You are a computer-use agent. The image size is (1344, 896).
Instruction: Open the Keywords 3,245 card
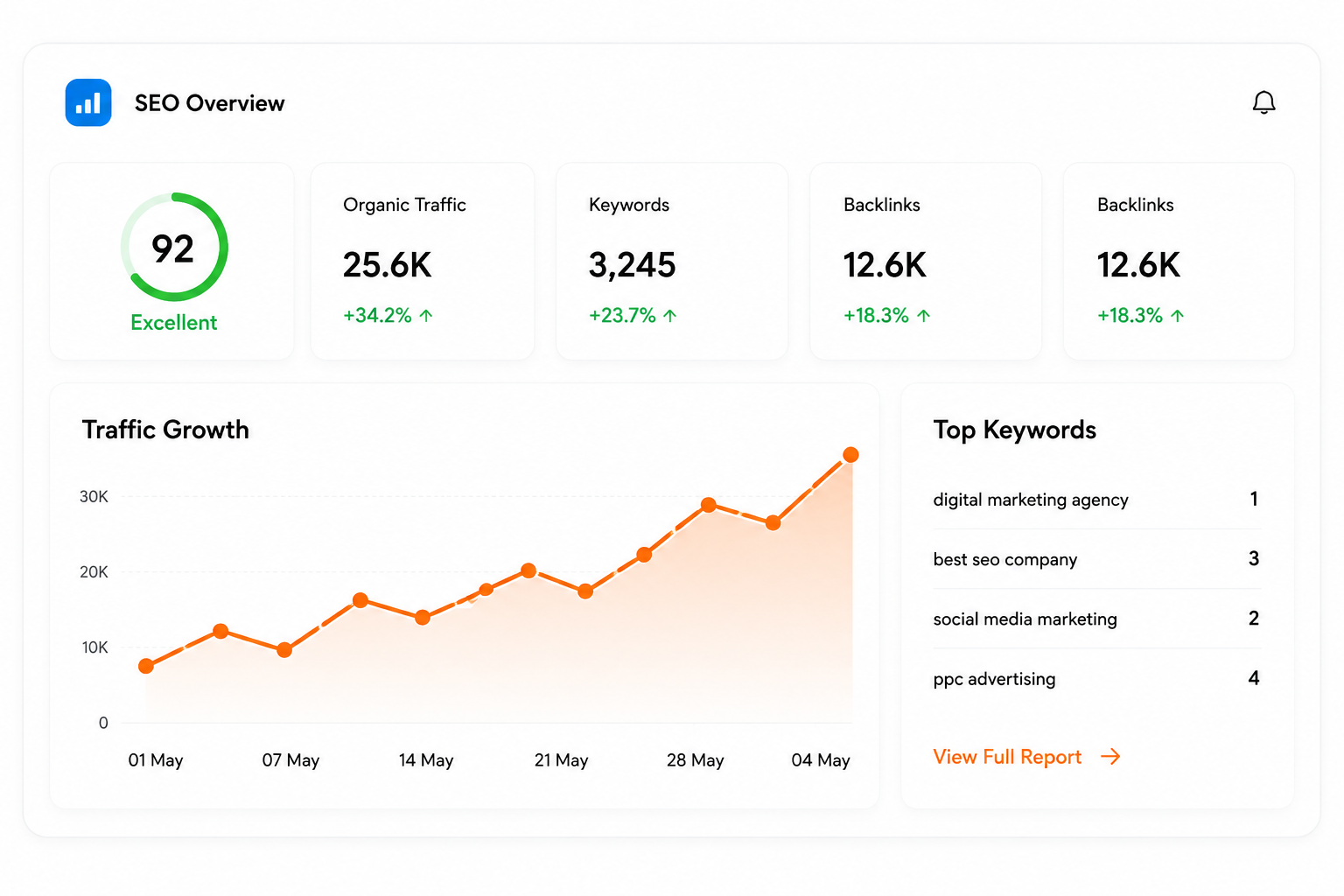(x=672, y=261)
